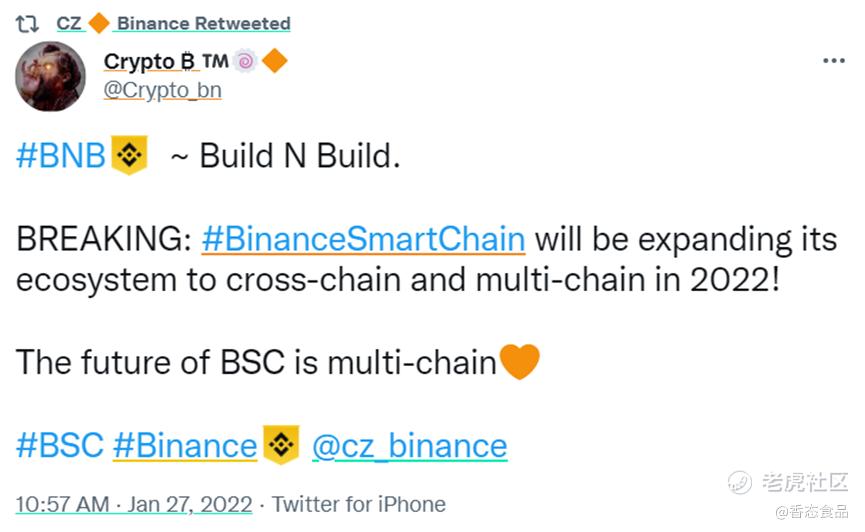Click the 10:57 AM Jan 27, 2022 timestamp
Screen dimensions: 865x532
[134, 504]
